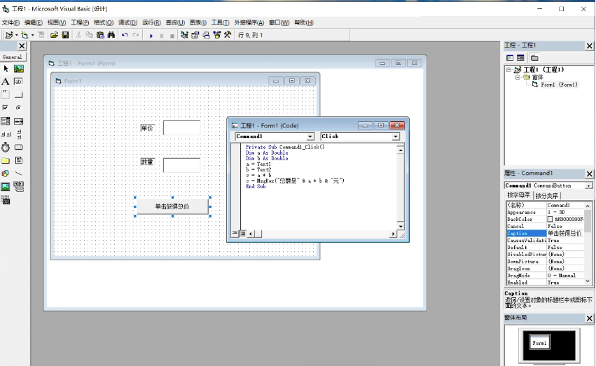The width and height of the screenshot is (596, 366).
Task: Click Open Project toolbar icon
Action: point(54,35)
